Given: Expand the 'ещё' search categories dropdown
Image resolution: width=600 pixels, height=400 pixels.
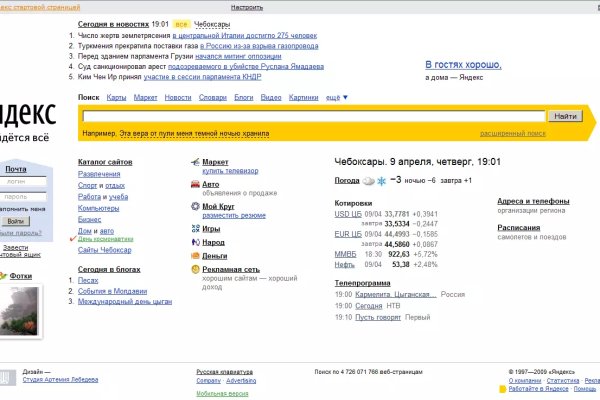Looking at the screenshot, I should (x=334, y=97).
